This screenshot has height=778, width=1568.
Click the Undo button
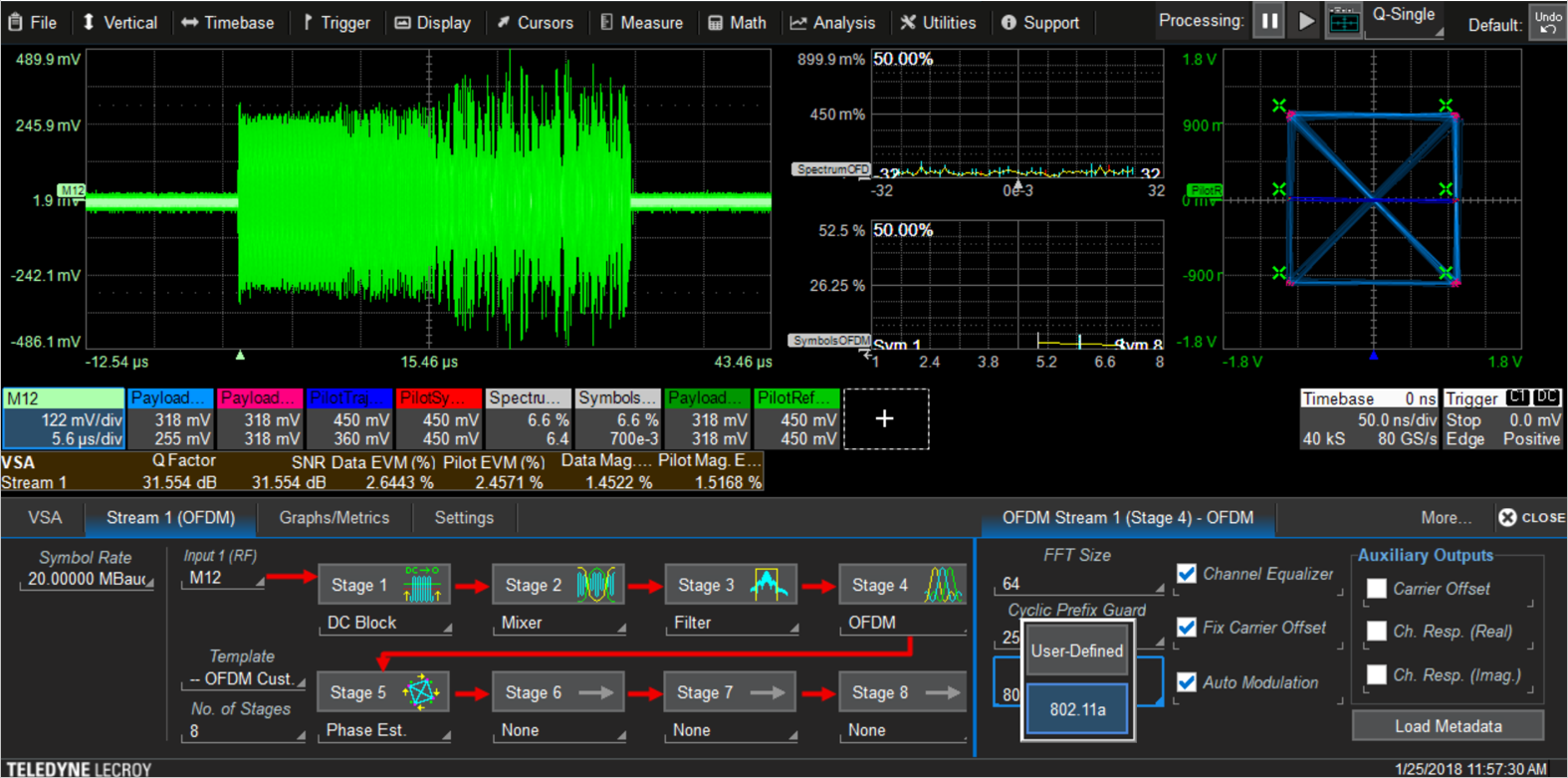[1548, 22]
